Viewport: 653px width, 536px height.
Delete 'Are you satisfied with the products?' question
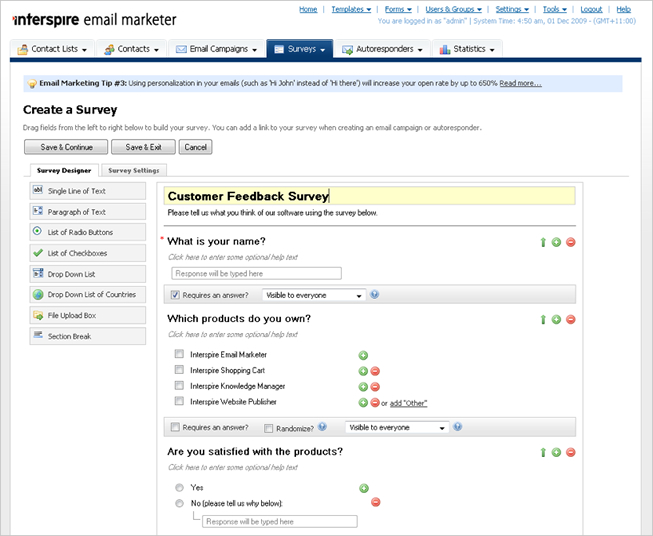coord(571,452)
